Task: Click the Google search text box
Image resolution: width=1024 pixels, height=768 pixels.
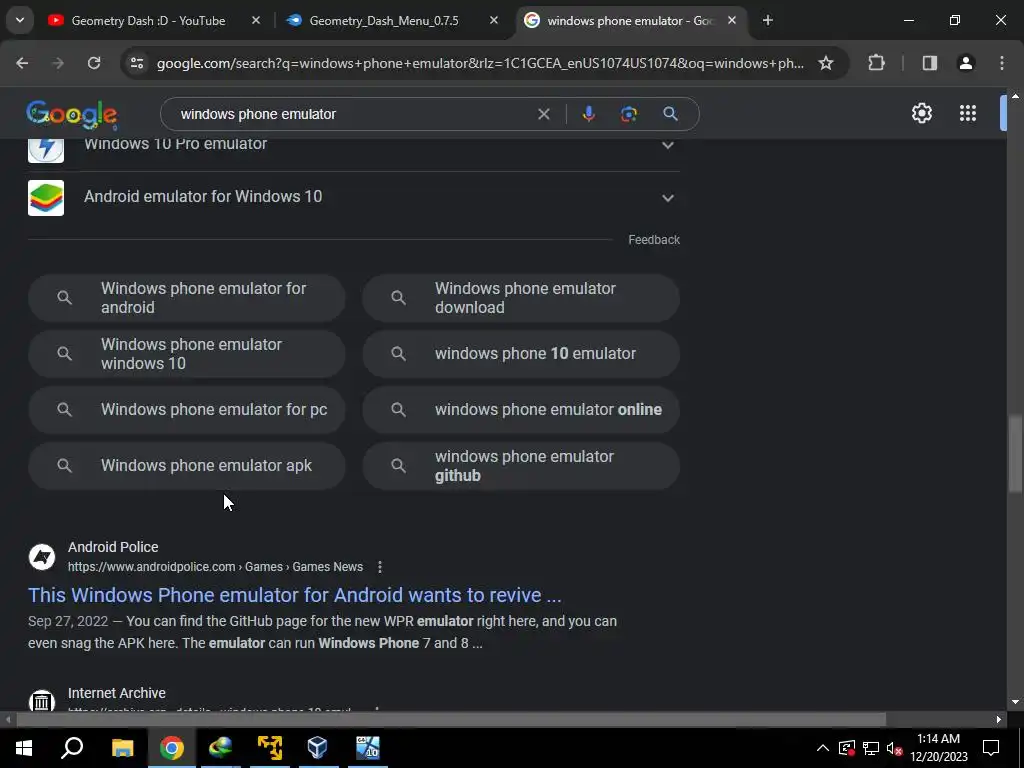Action: coord(353,114)
